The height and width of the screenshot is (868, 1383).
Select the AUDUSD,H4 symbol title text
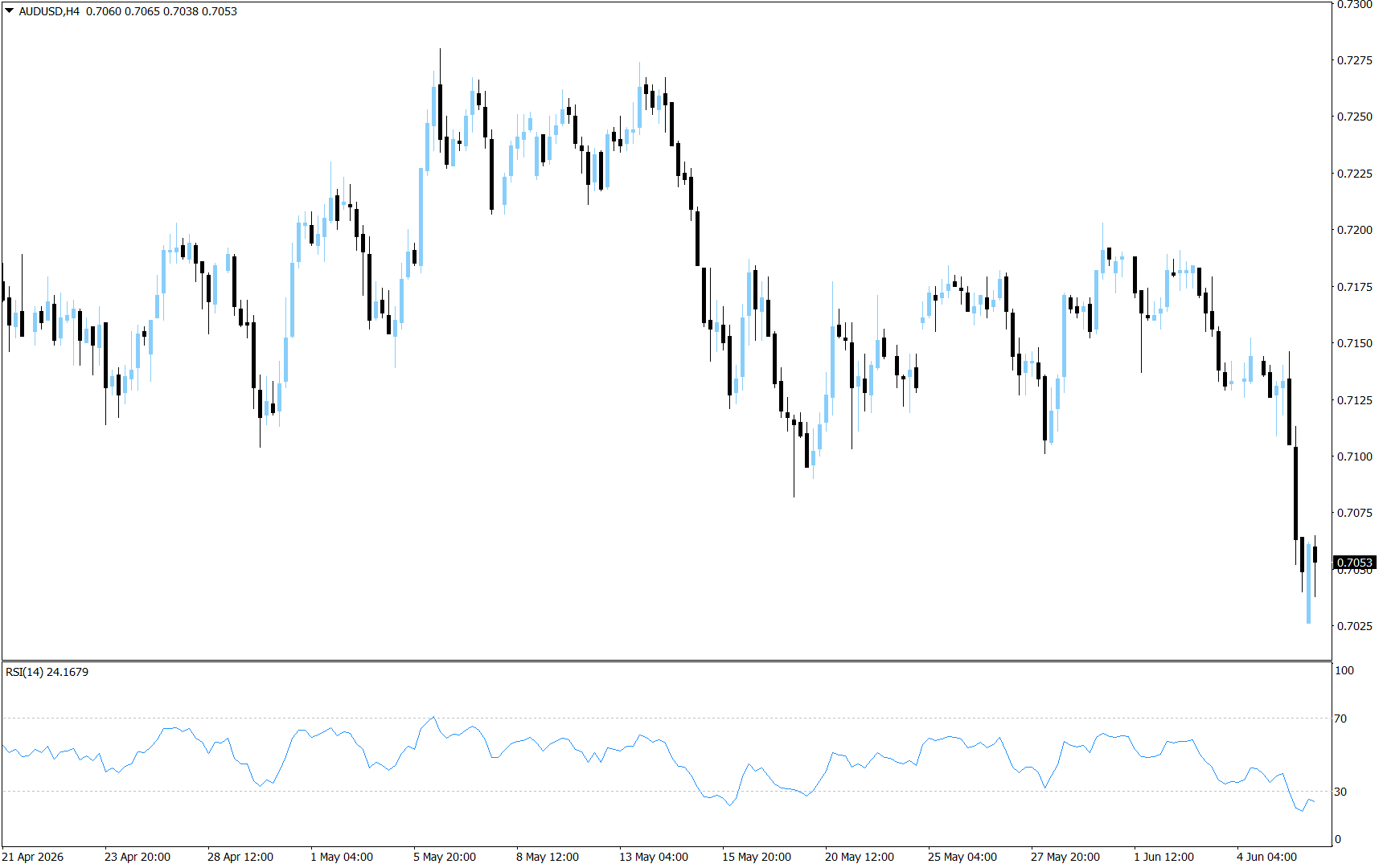coord(49,11)
